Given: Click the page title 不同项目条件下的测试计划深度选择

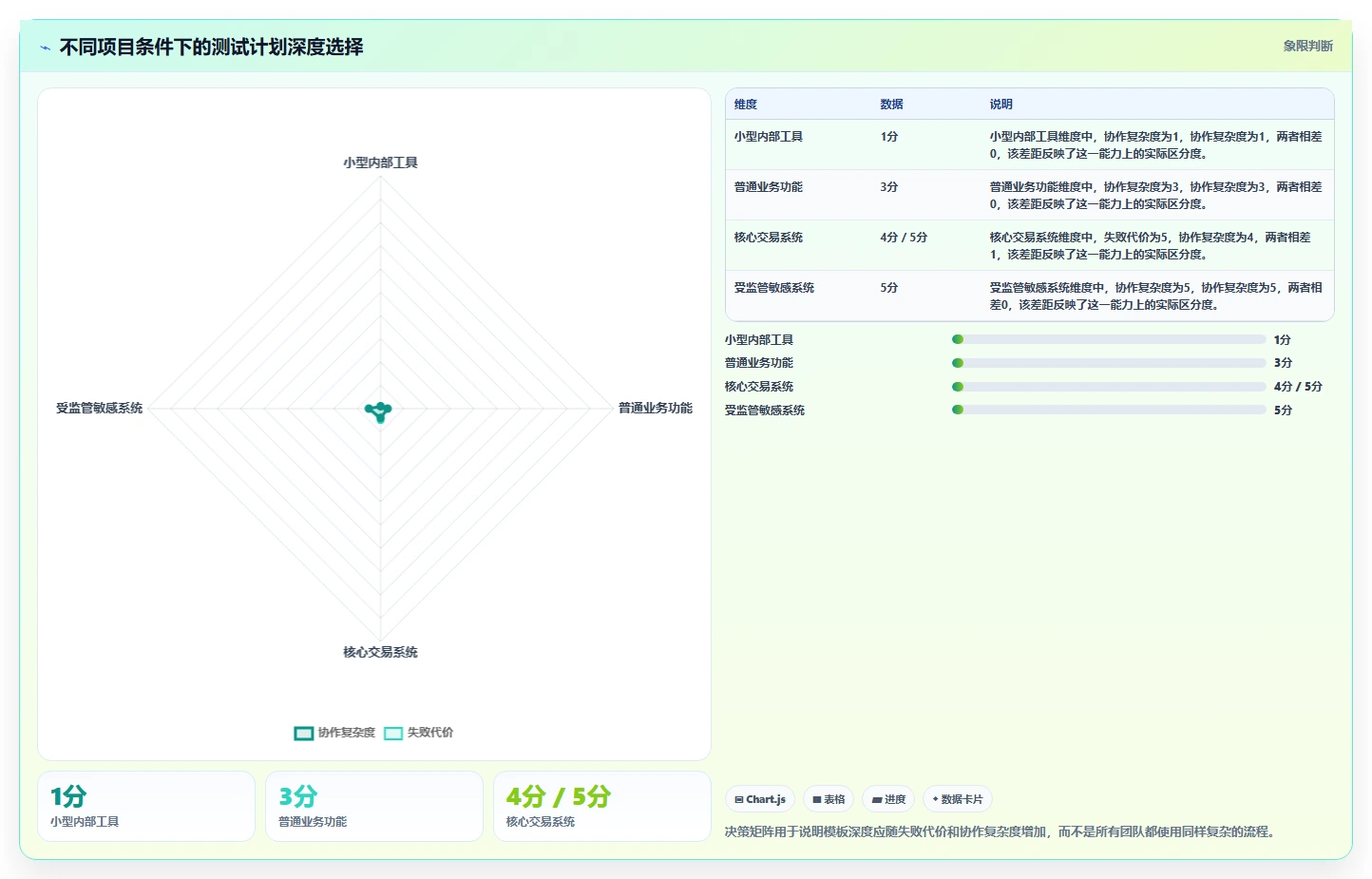Looking at the screenshot, I should click(211, 47).
